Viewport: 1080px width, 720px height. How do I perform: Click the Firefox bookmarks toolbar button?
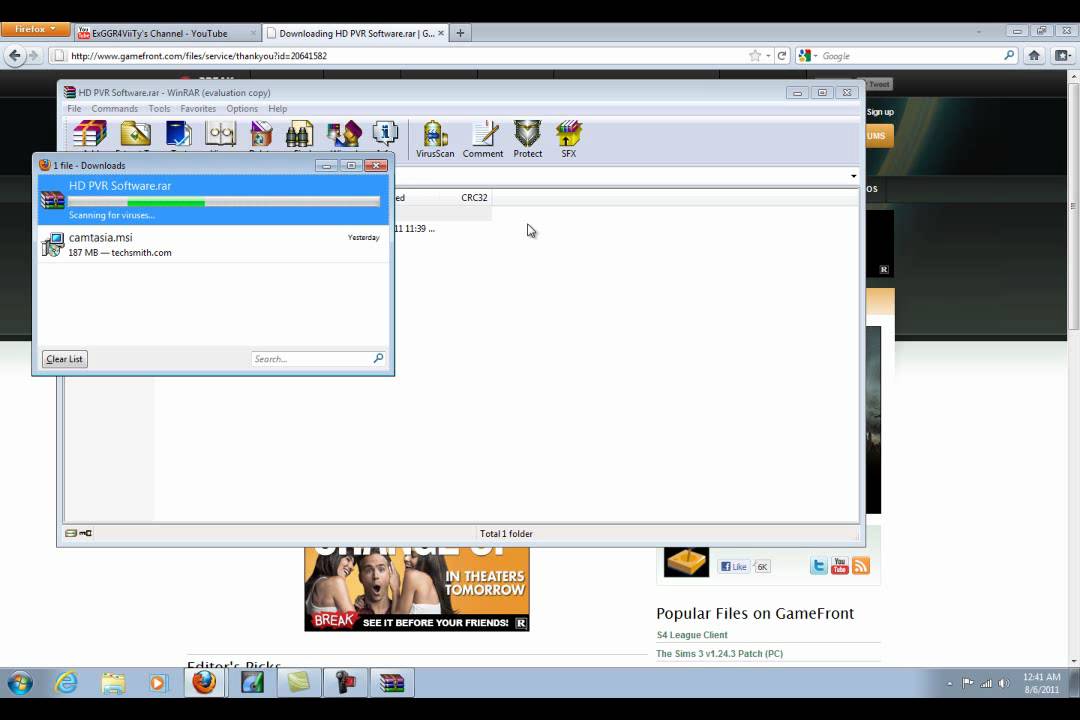tap(1063, 56)
